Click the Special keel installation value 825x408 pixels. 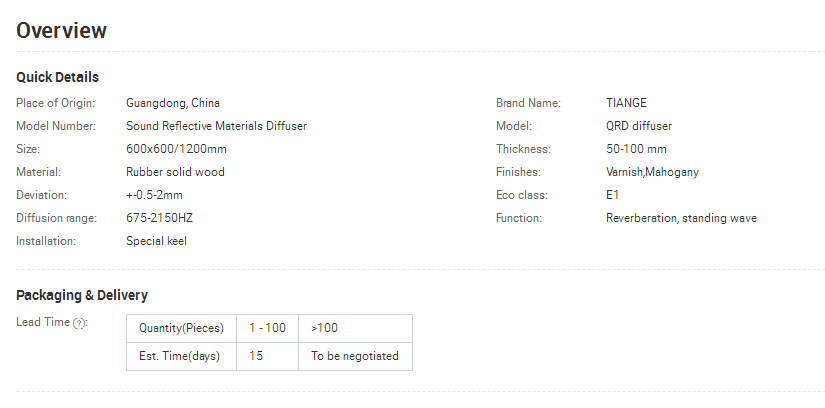click(x=156, y=241)
